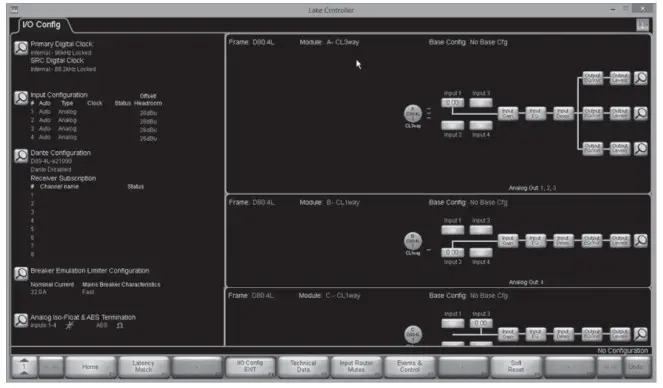The width and height of the screenshot is (663, 388).
Task: Open Module C Output Levels block
Action: click(x=620, y=334)
